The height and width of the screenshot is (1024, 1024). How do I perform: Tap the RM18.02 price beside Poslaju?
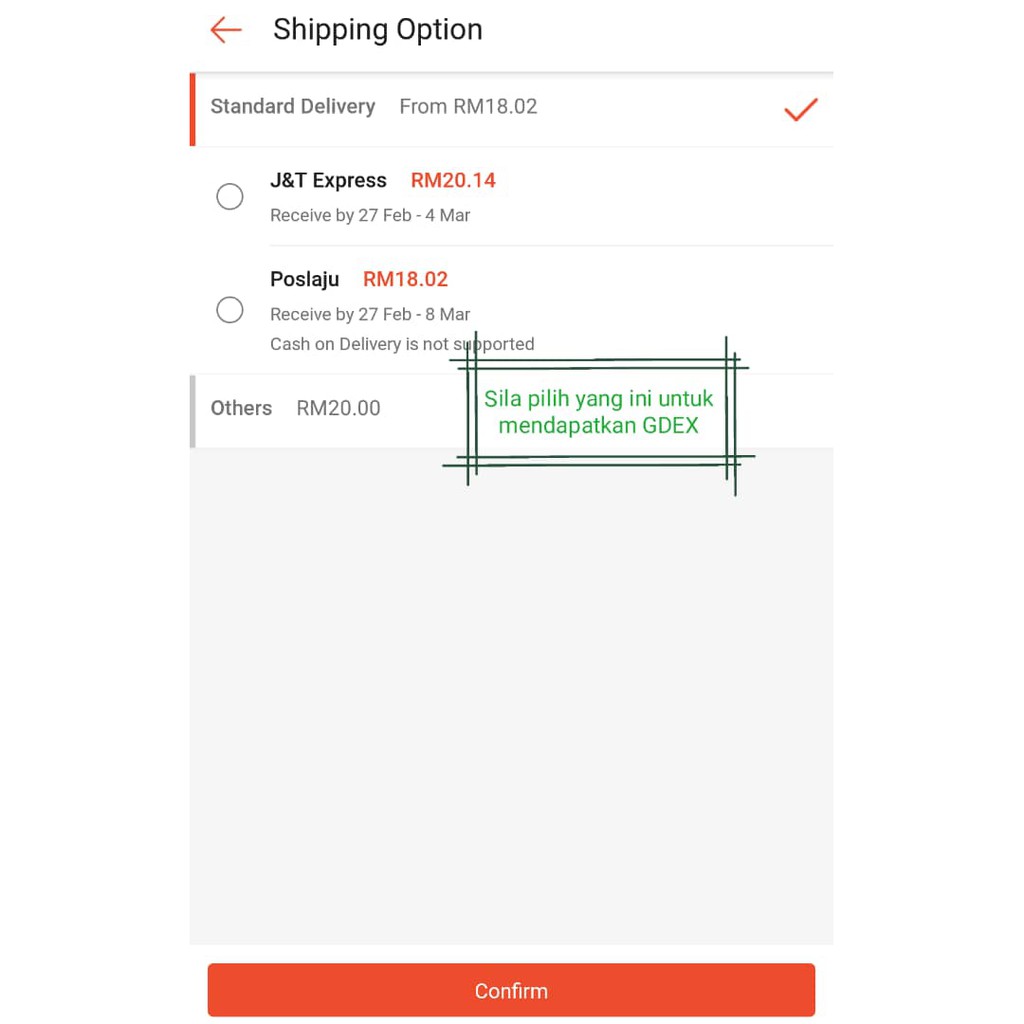[x=405, y=280]
